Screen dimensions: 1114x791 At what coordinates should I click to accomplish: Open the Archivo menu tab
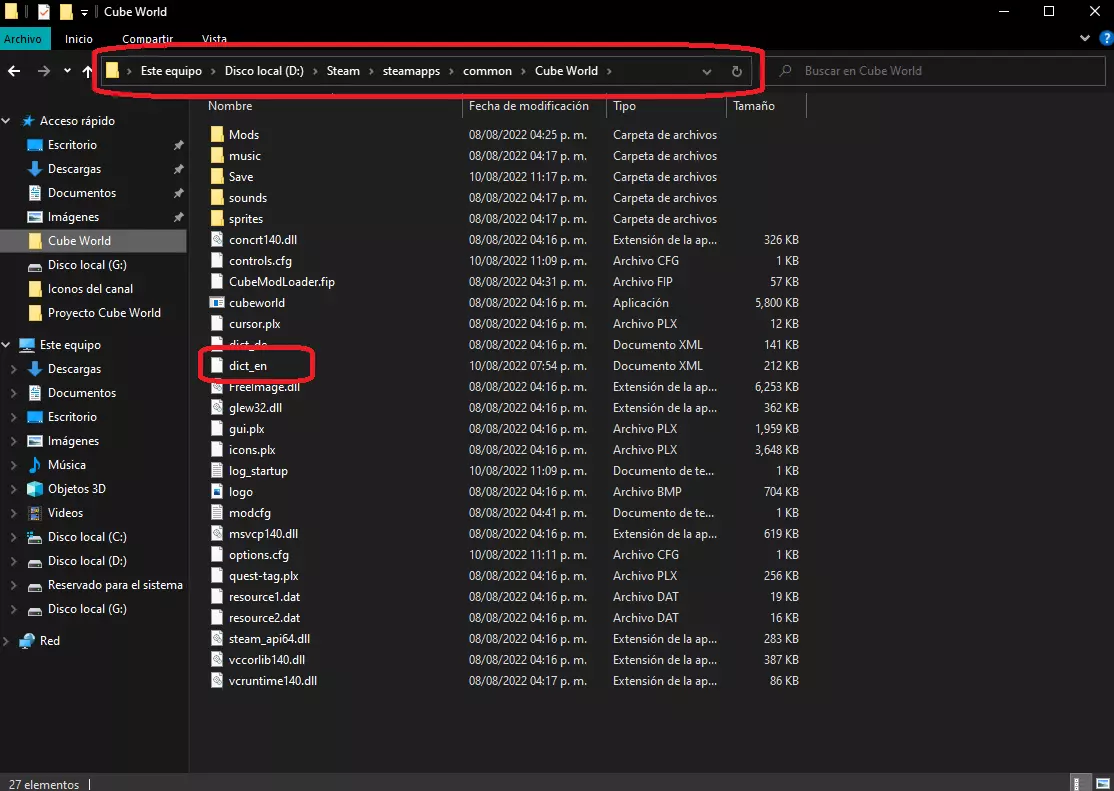23,39
